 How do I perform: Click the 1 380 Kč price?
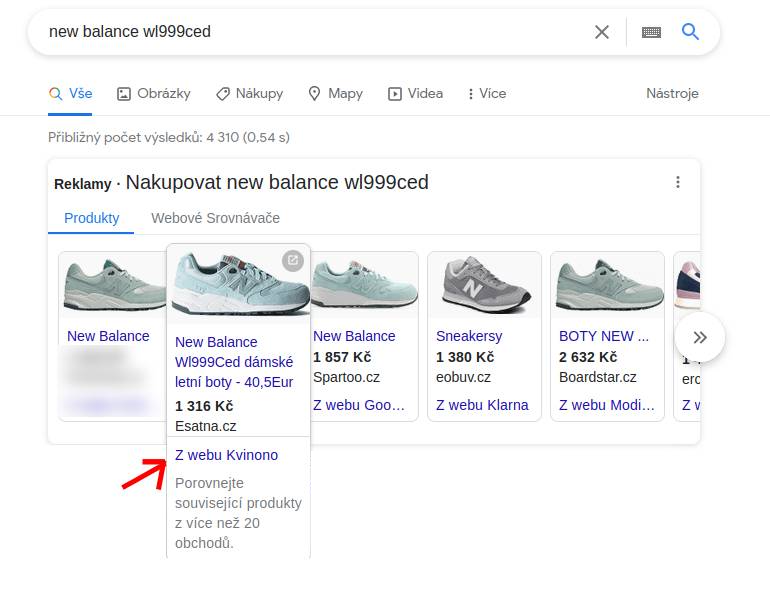coord(465,357)
